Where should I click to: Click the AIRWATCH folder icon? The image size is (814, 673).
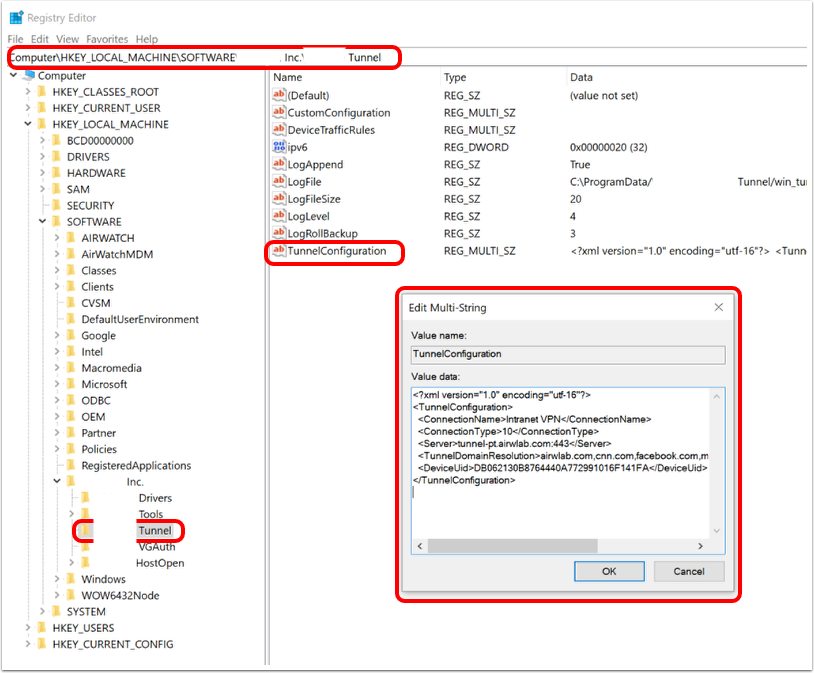(x=71, y=238)
